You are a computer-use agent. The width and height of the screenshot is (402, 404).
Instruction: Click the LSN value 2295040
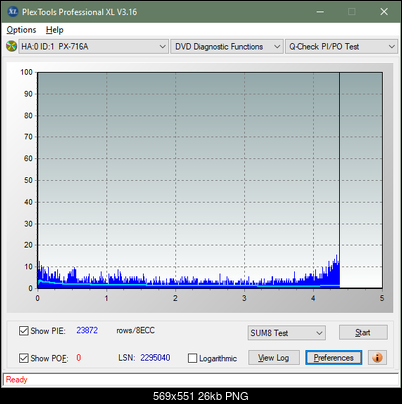(x=155, y=358)
